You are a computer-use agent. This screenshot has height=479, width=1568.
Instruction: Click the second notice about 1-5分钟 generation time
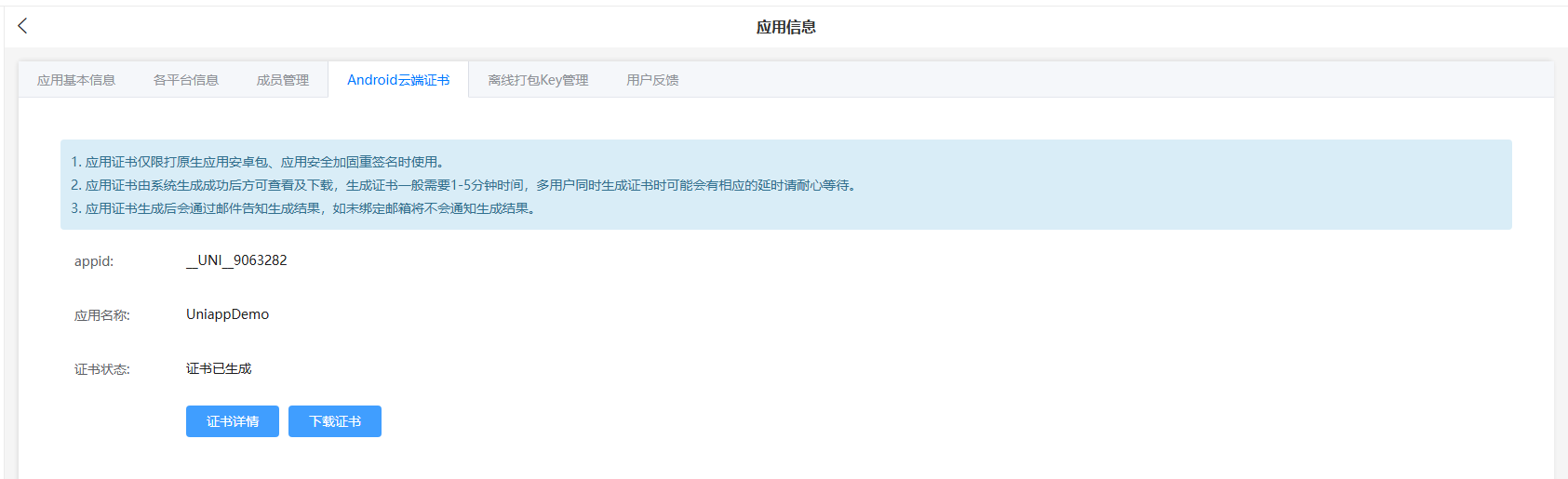(x=462, y=185)
